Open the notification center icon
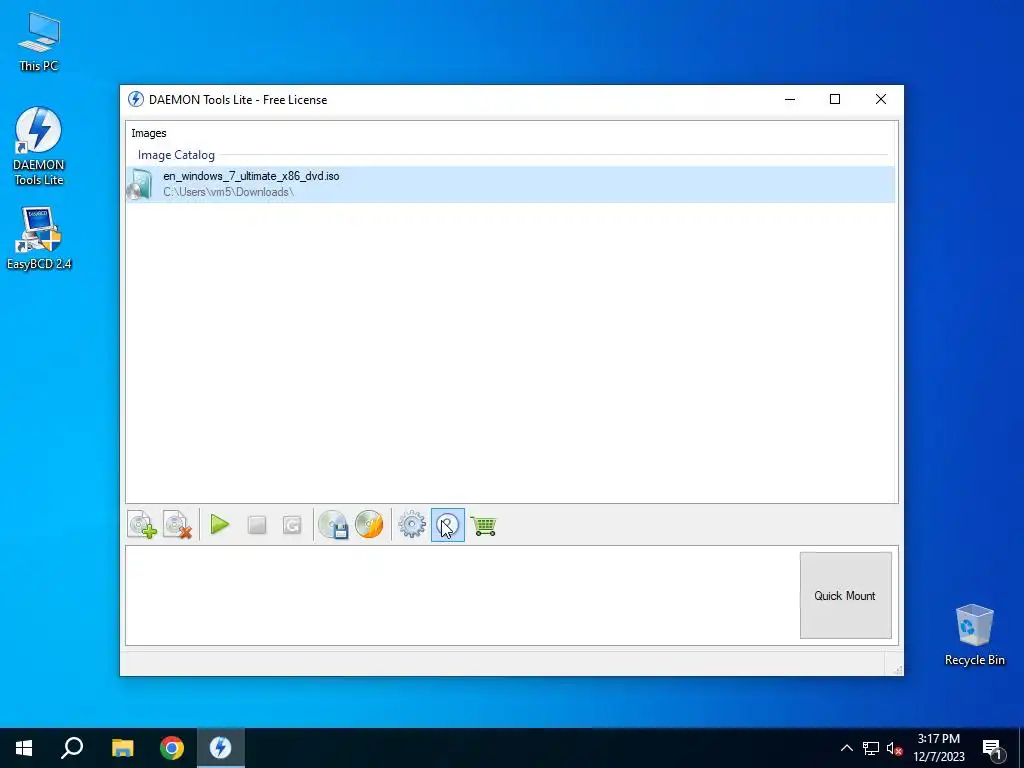 pyautogui.click(x=993, y=748)
